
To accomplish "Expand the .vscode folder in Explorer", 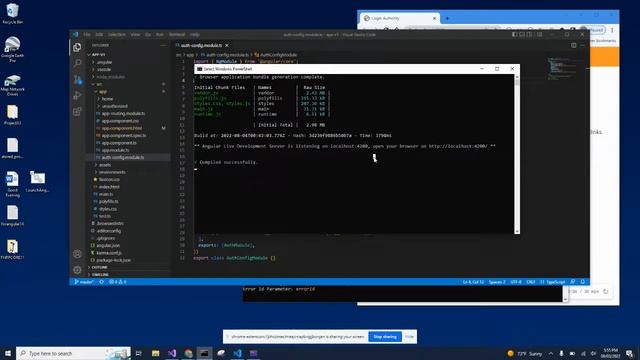I will click(104, 69).
